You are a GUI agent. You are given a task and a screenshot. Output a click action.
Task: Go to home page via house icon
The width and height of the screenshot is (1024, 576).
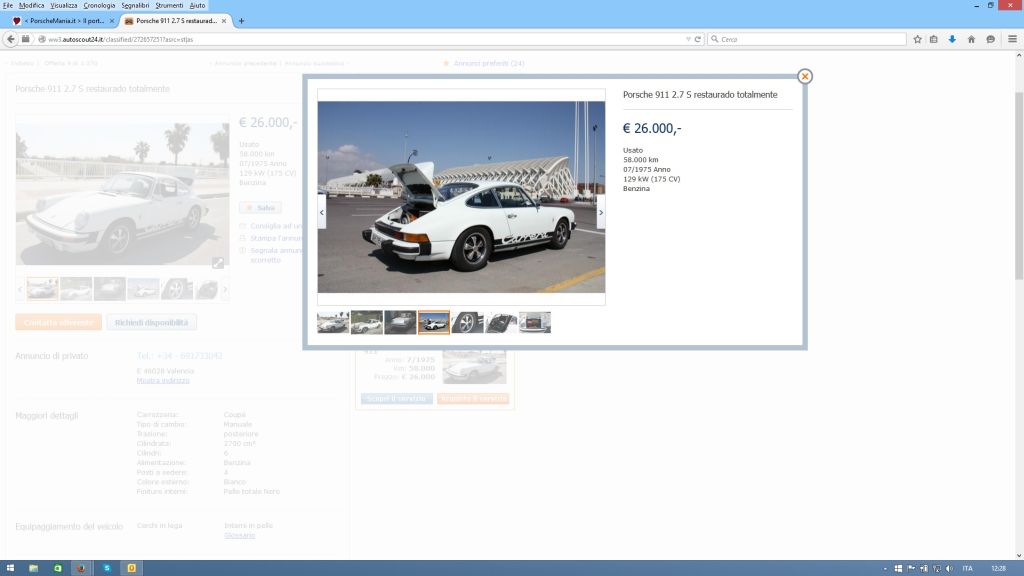(971, 39)
